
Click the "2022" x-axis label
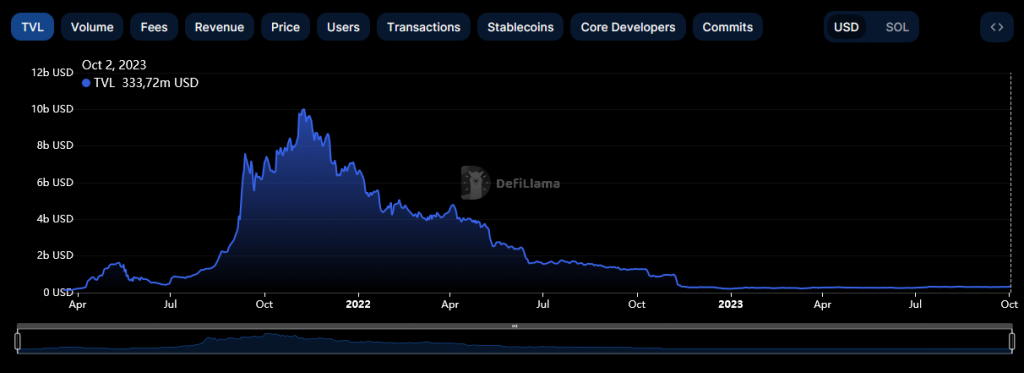tap(358, 304)
